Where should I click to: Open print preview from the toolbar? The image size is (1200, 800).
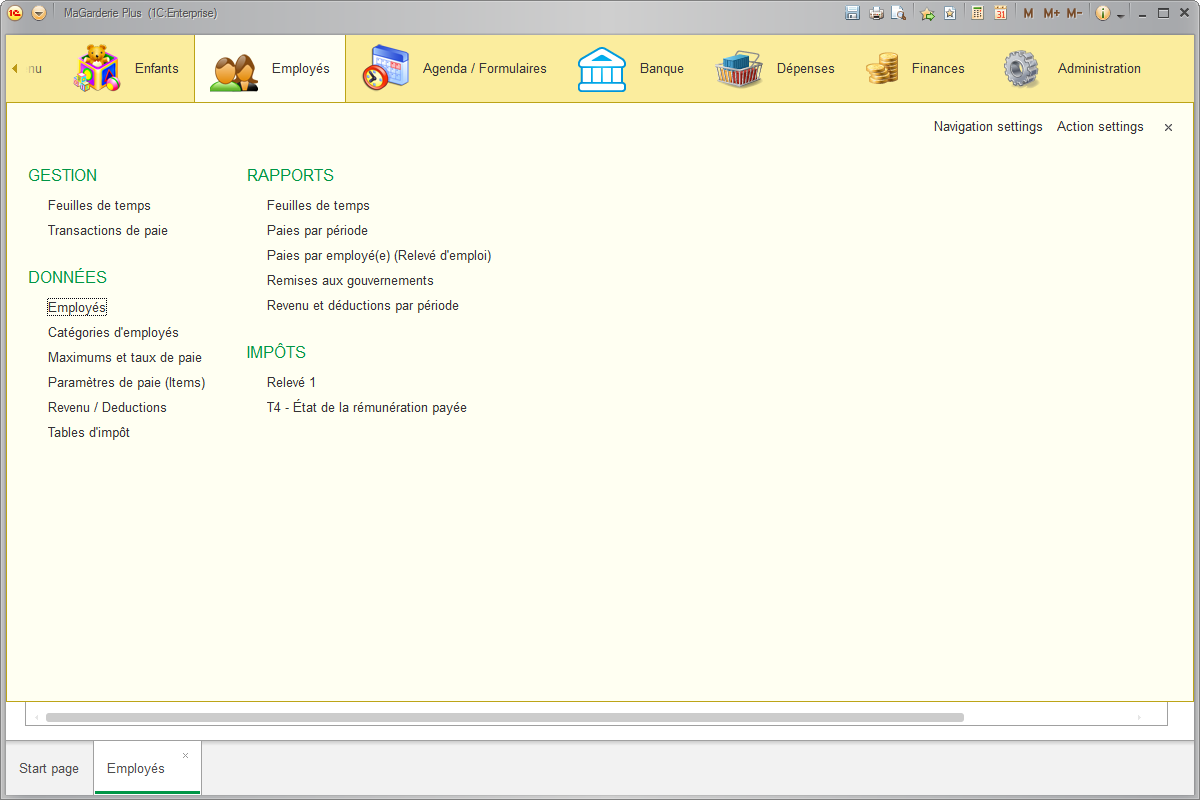click(x=899, y=13)
